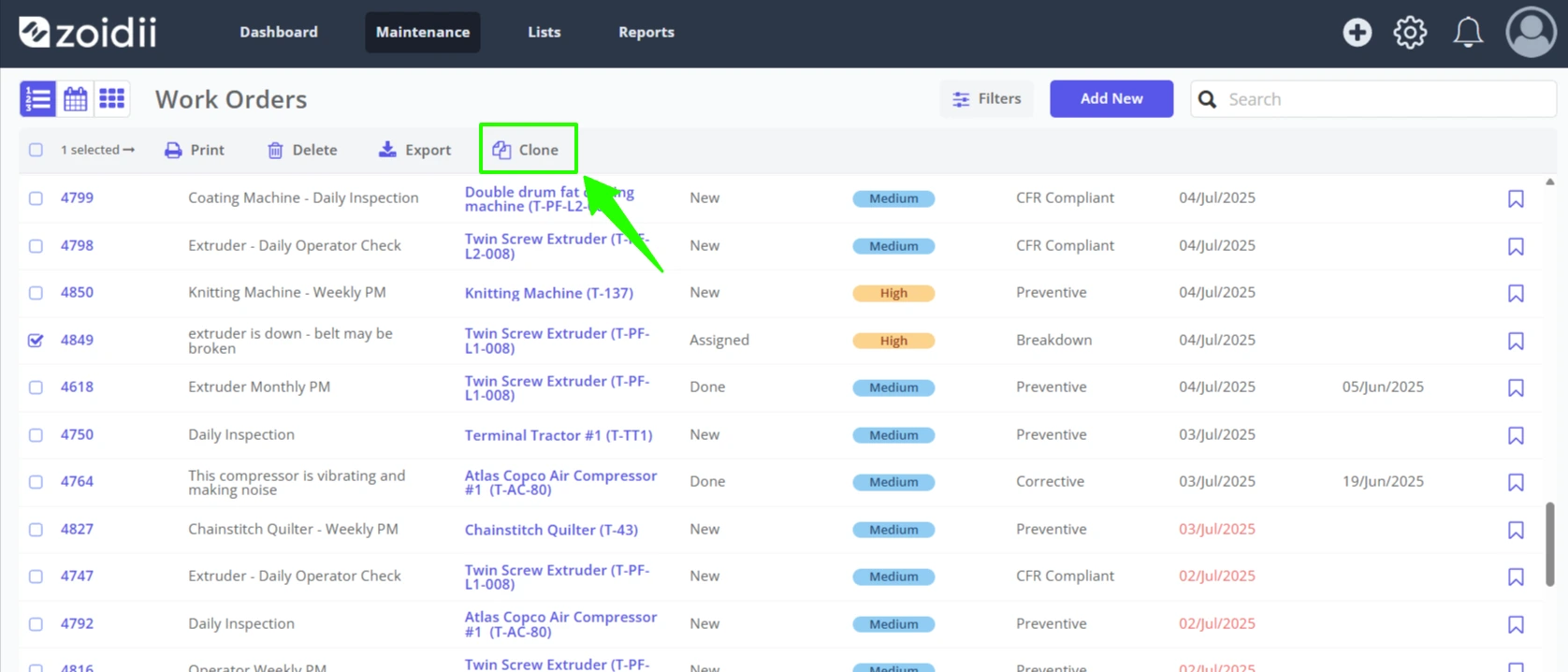Expand the 1 selected arrow
This screenshot has width=1568, height=672.
pyautogui.click(x=128, y=150)
